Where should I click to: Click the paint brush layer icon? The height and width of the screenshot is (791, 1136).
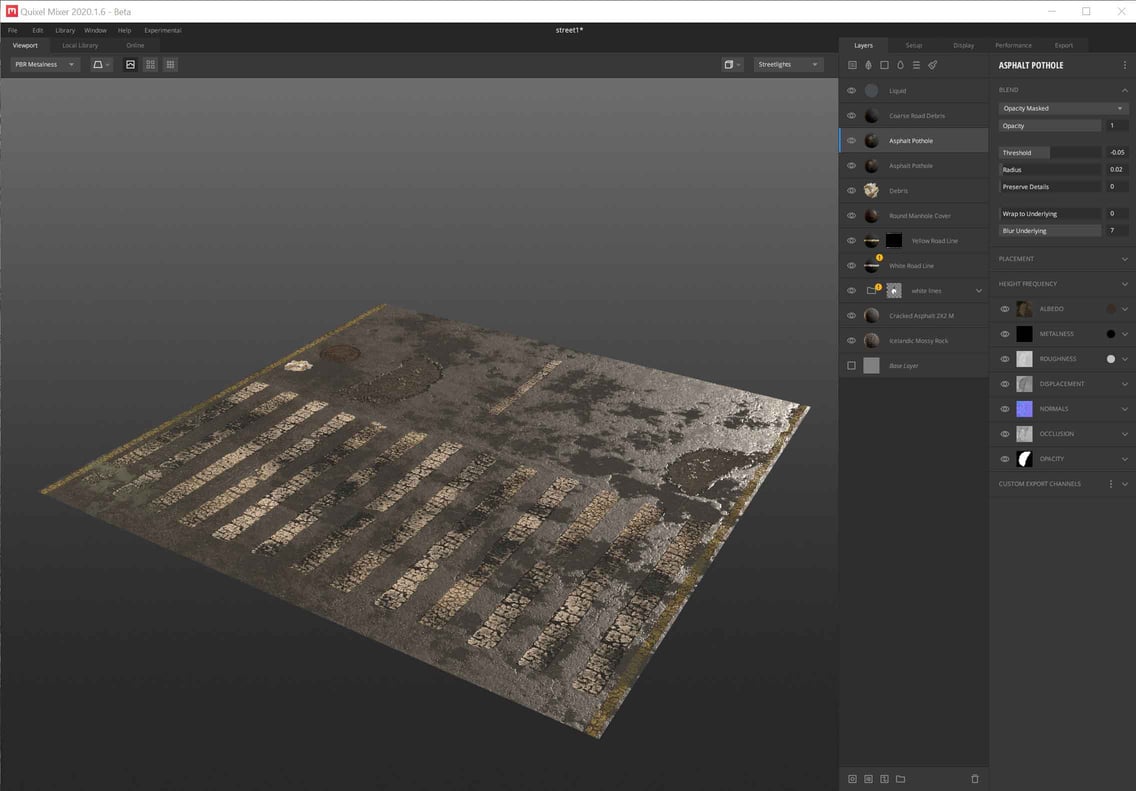click(x=932, y=65)
